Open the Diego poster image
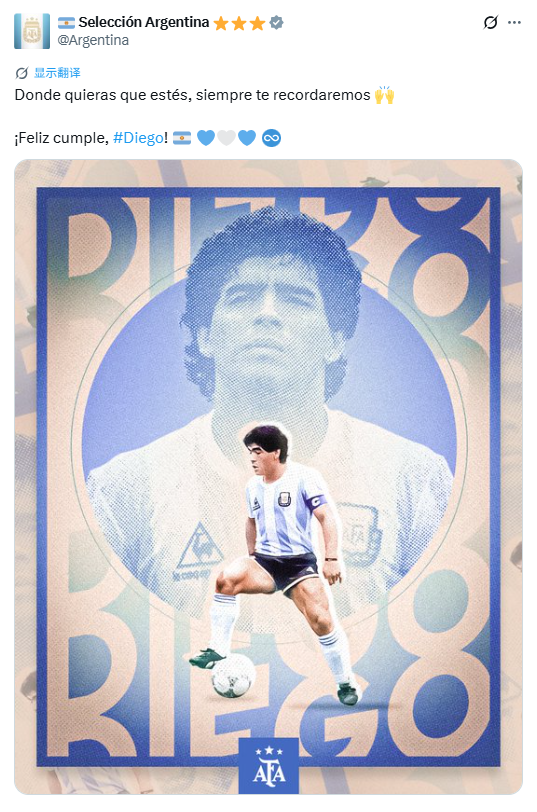The image size is (537, 812). tap(268, 476)
